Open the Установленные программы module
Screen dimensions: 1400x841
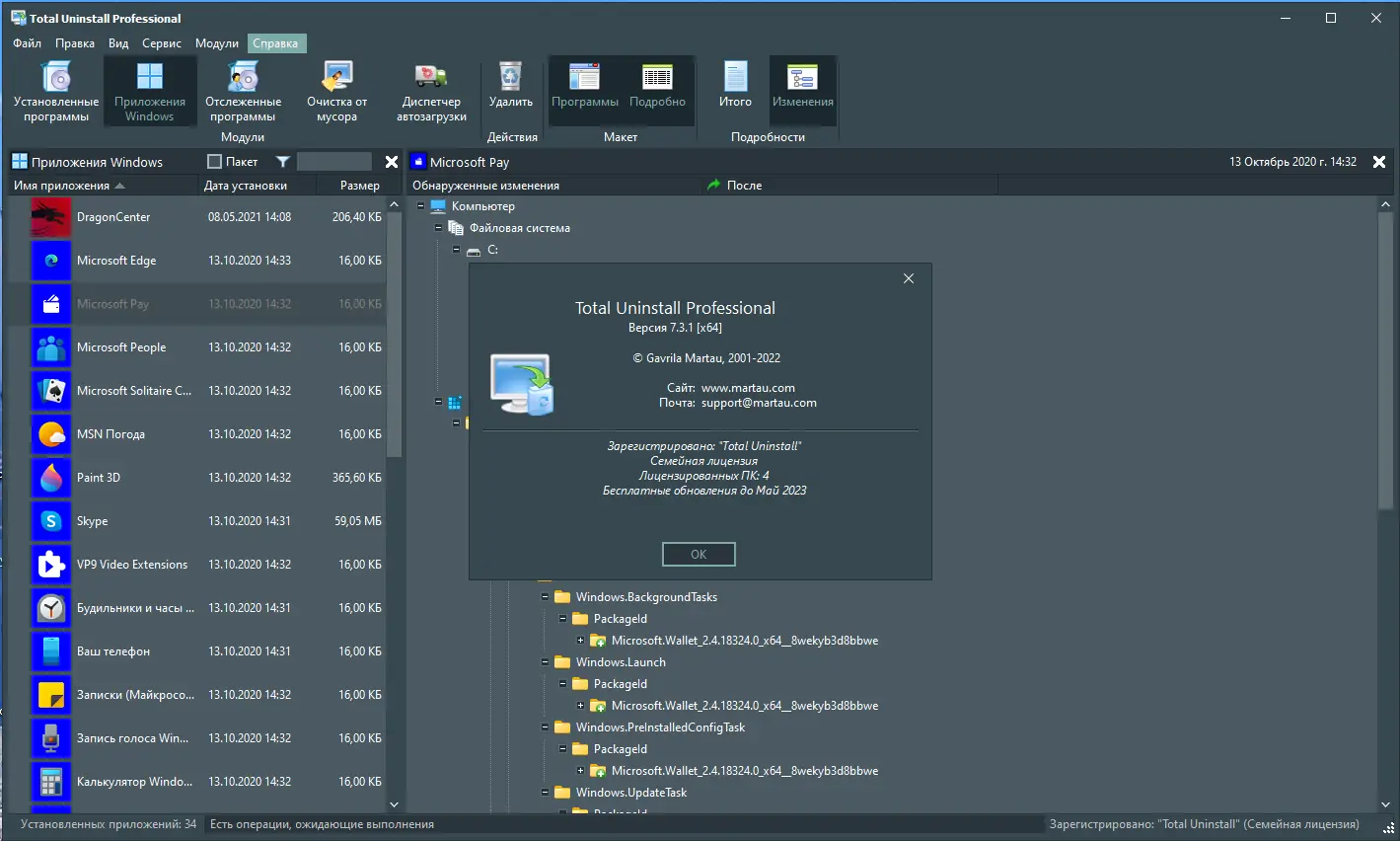tap(54, 91)
